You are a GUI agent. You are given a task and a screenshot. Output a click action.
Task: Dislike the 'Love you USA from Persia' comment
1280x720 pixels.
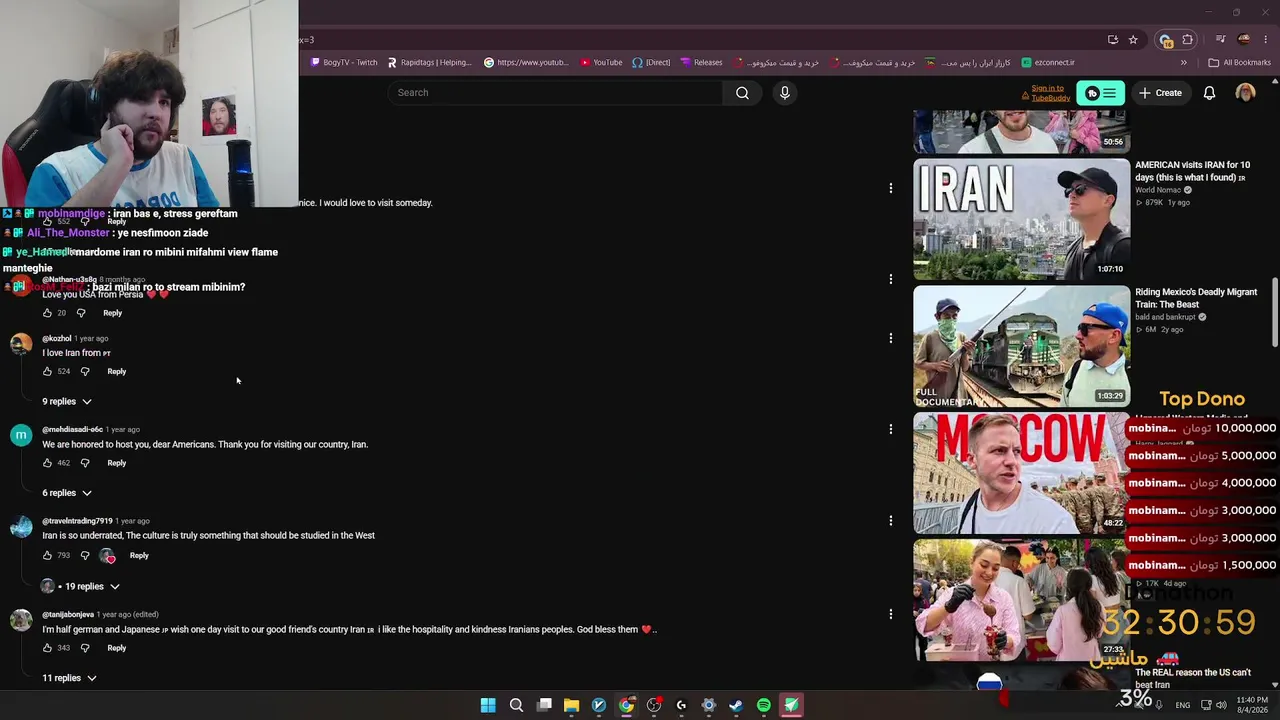[x=81, y=313]
